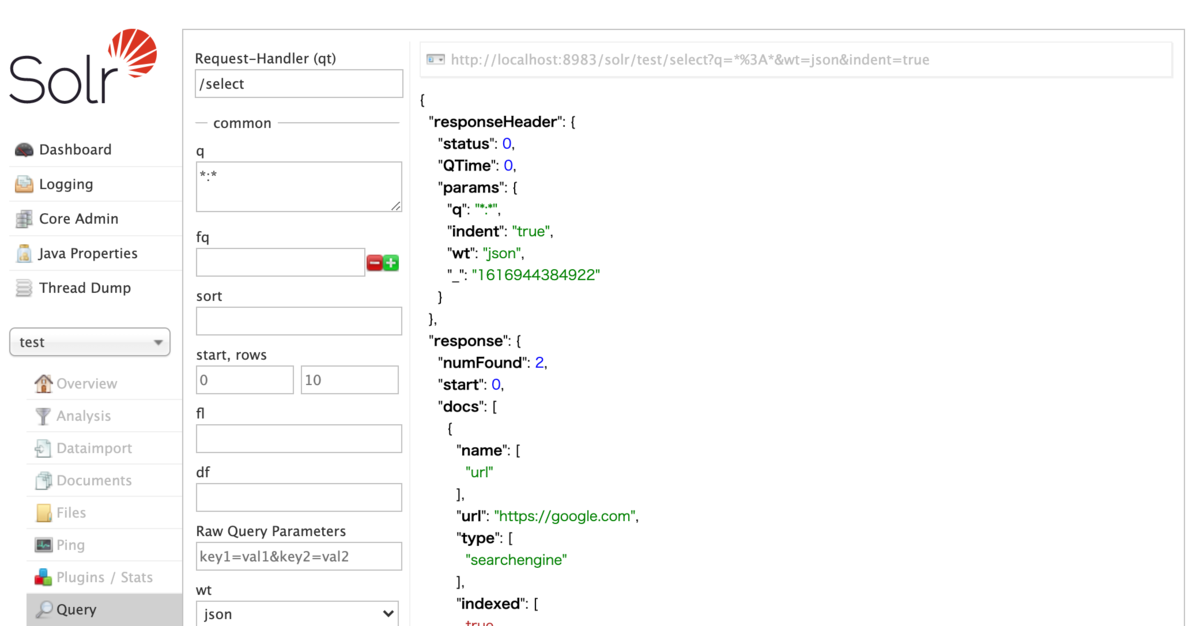
Task: Click the "numFound" value 2
Action: [x=540, y=363]
